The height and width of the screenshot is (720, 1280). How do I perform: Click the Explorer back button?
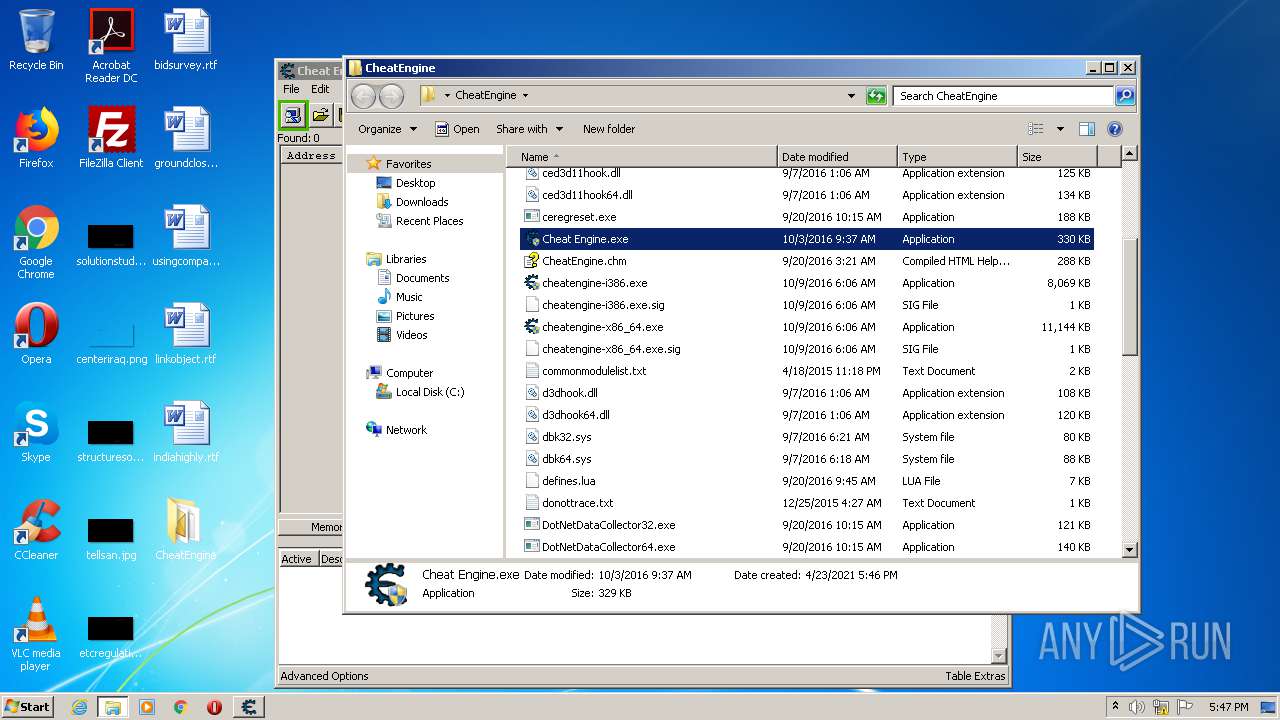point(364,96)
